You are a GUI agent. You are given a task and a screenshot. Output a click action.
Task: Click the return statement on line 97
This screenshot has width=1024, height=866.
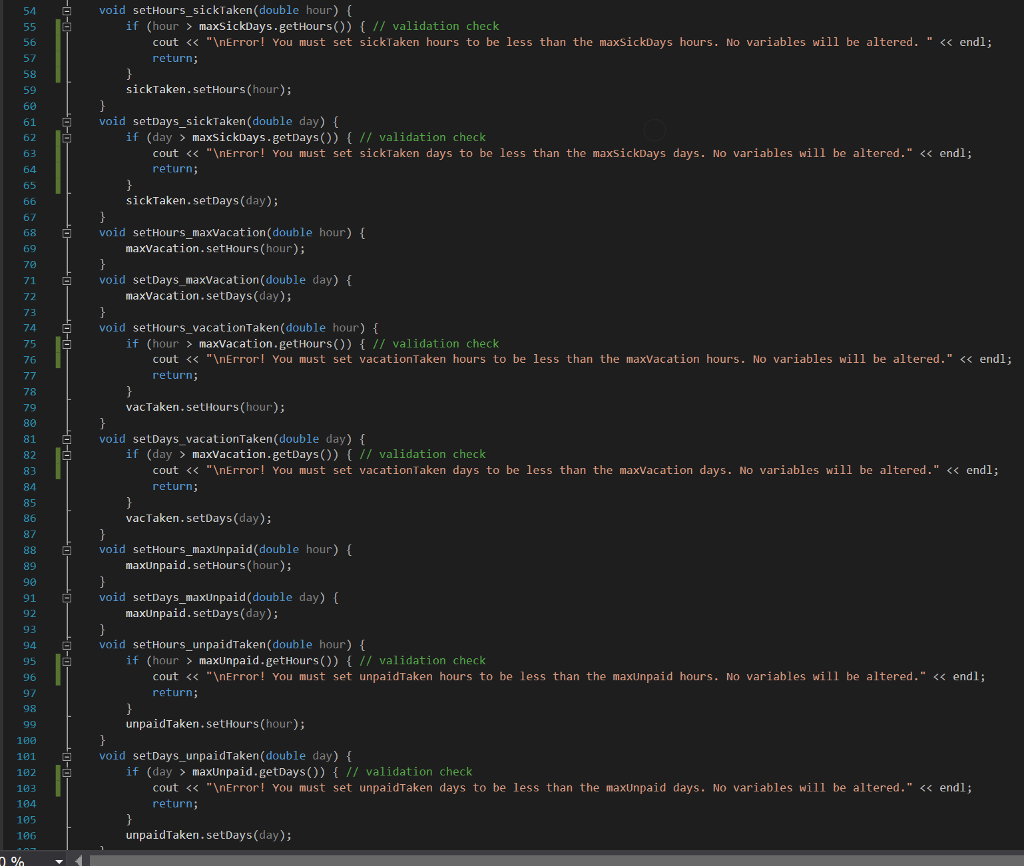175,692
